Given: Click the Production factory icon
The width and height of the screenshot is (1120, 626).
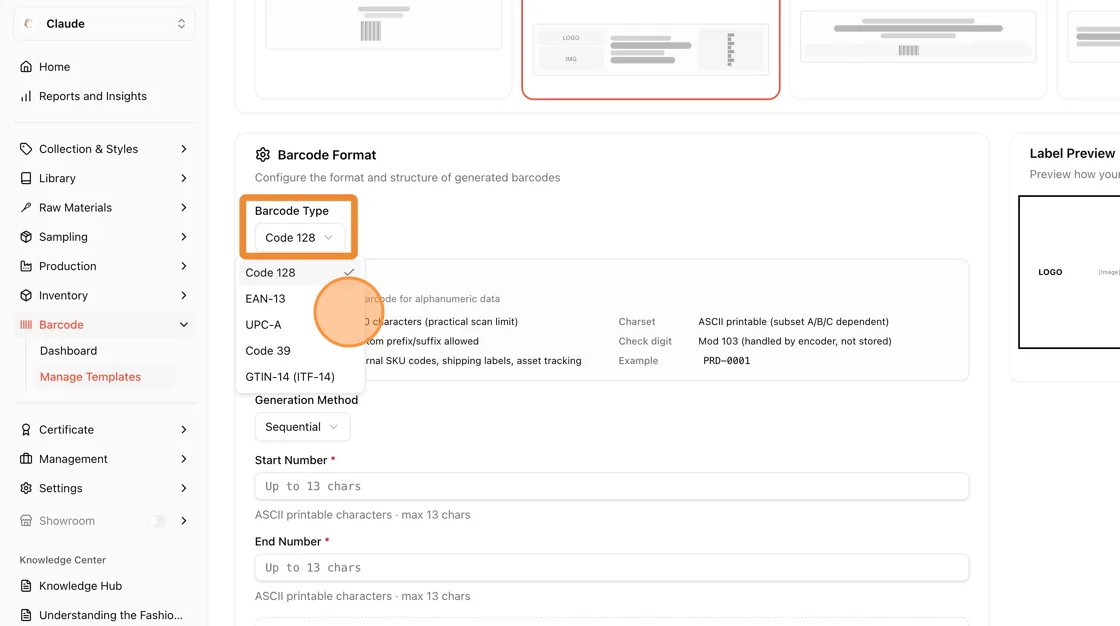Looking at the screenshot, I should 26,266.
